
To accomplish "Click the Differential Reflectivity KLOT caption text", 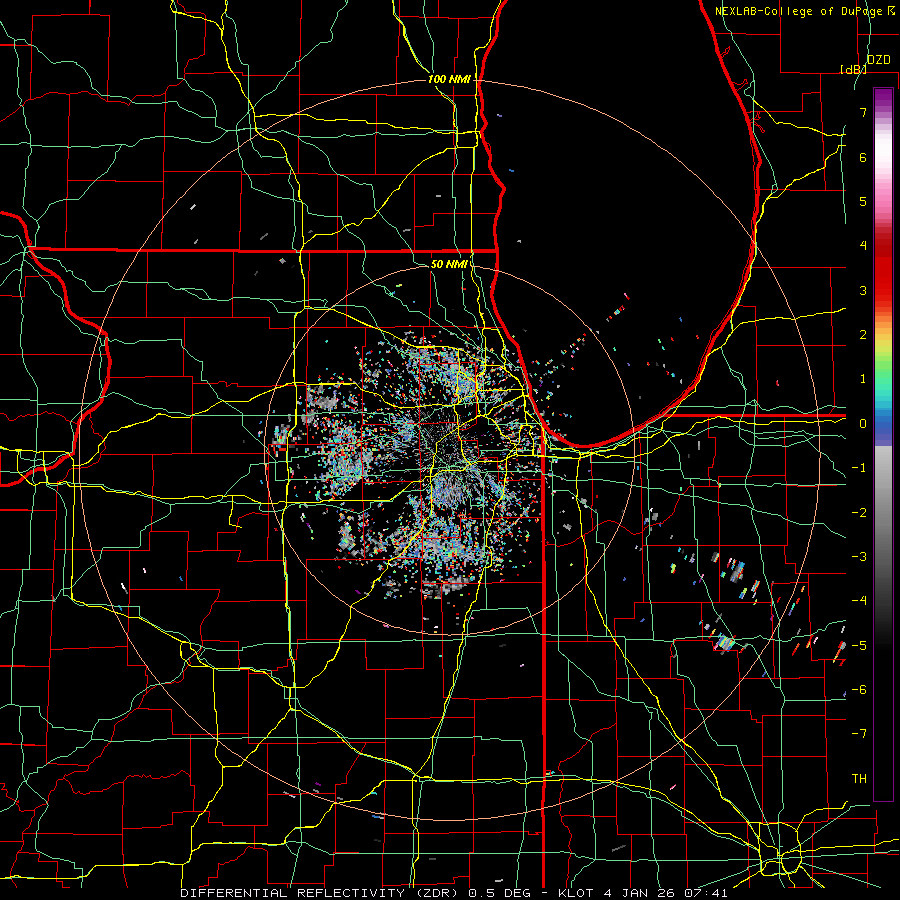I will tap(454, 893).
